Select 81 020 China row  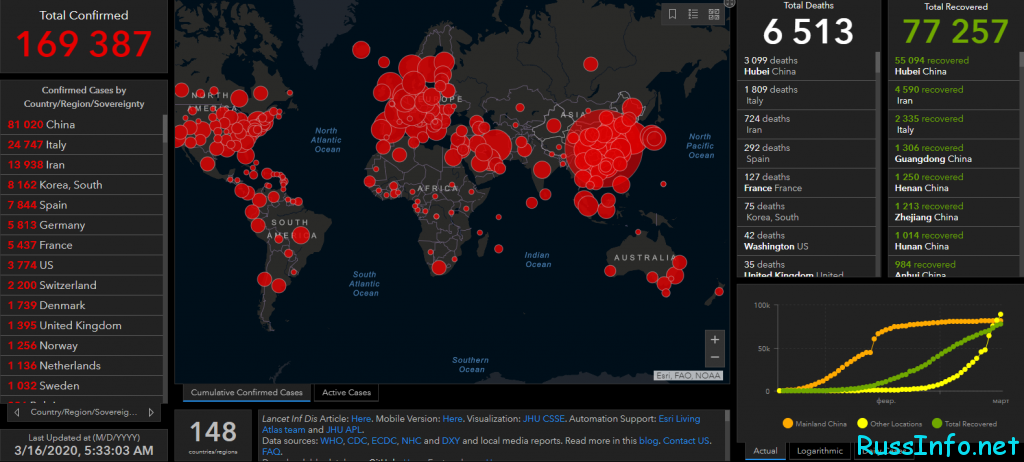tap(82, 125)
